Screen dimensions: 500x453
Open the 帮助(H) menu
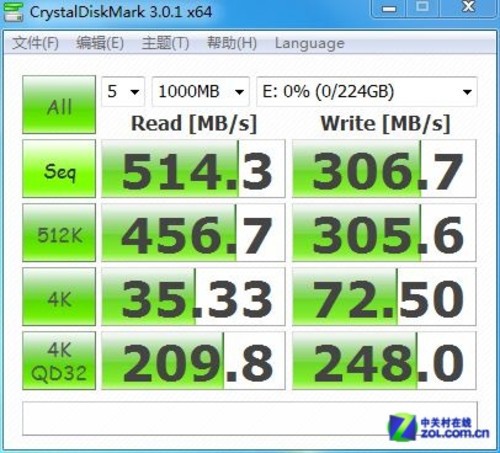coord(232,43)
